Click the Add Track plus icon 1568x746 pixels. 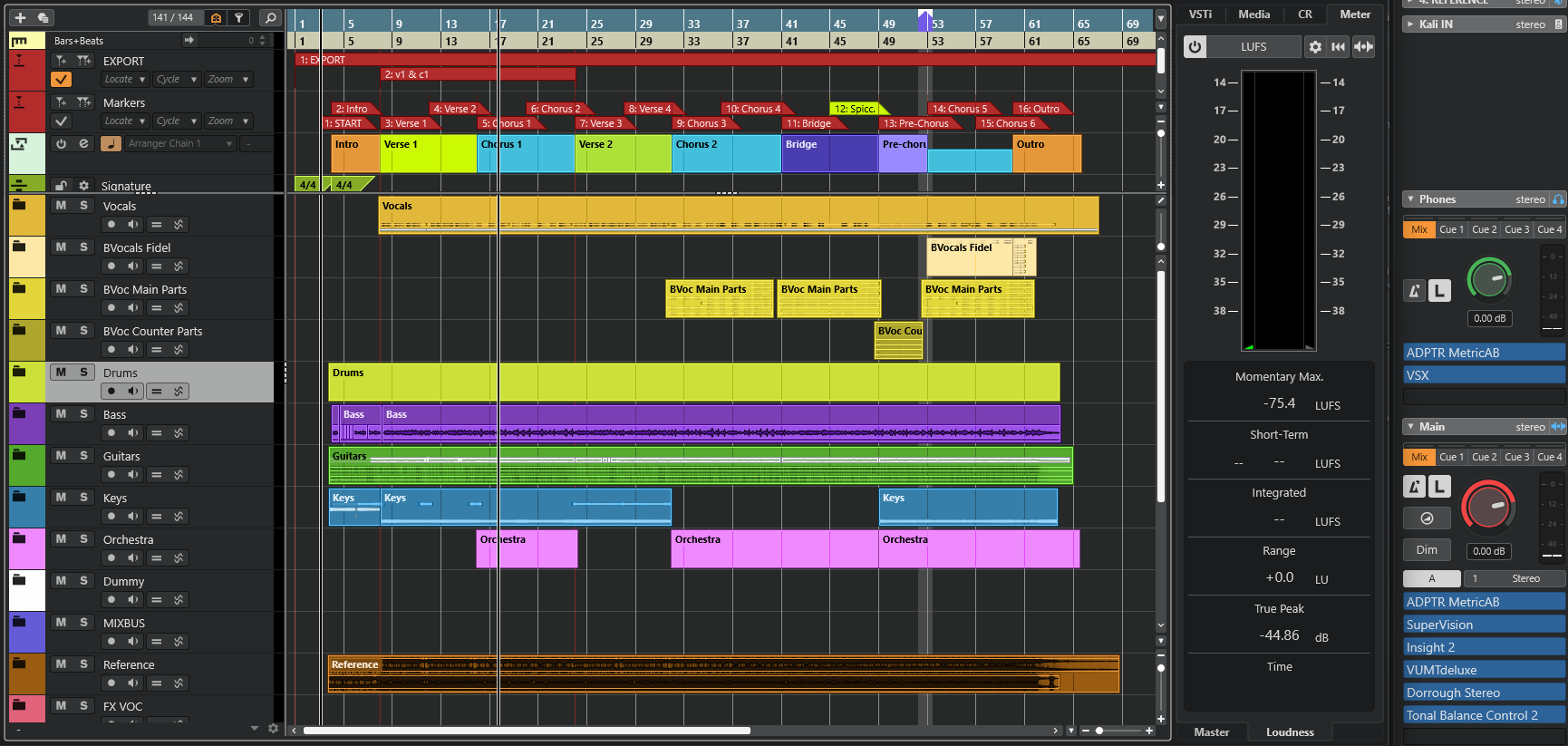click(x=20, y=17)
